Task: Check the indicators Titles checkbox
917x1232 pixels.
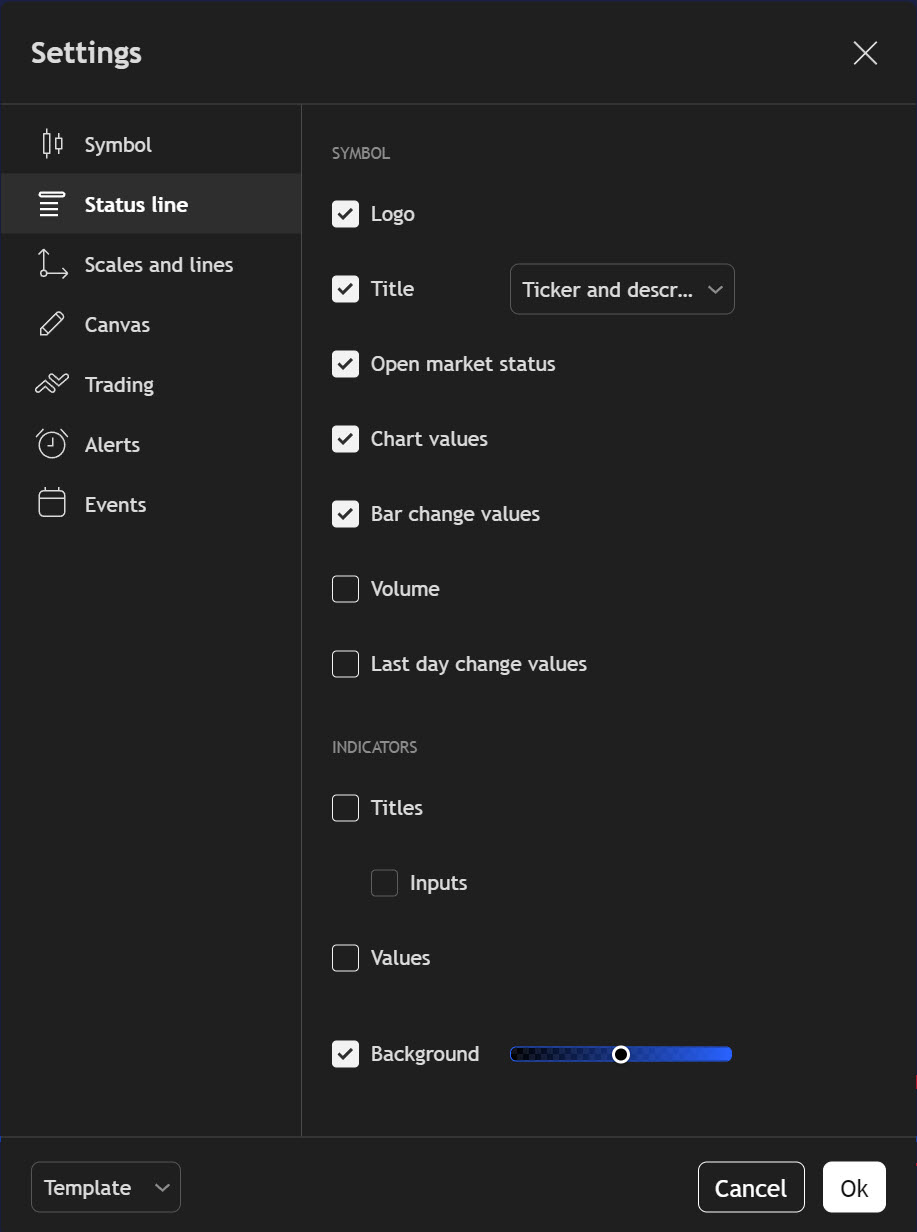Action: [x=345, y=808]
